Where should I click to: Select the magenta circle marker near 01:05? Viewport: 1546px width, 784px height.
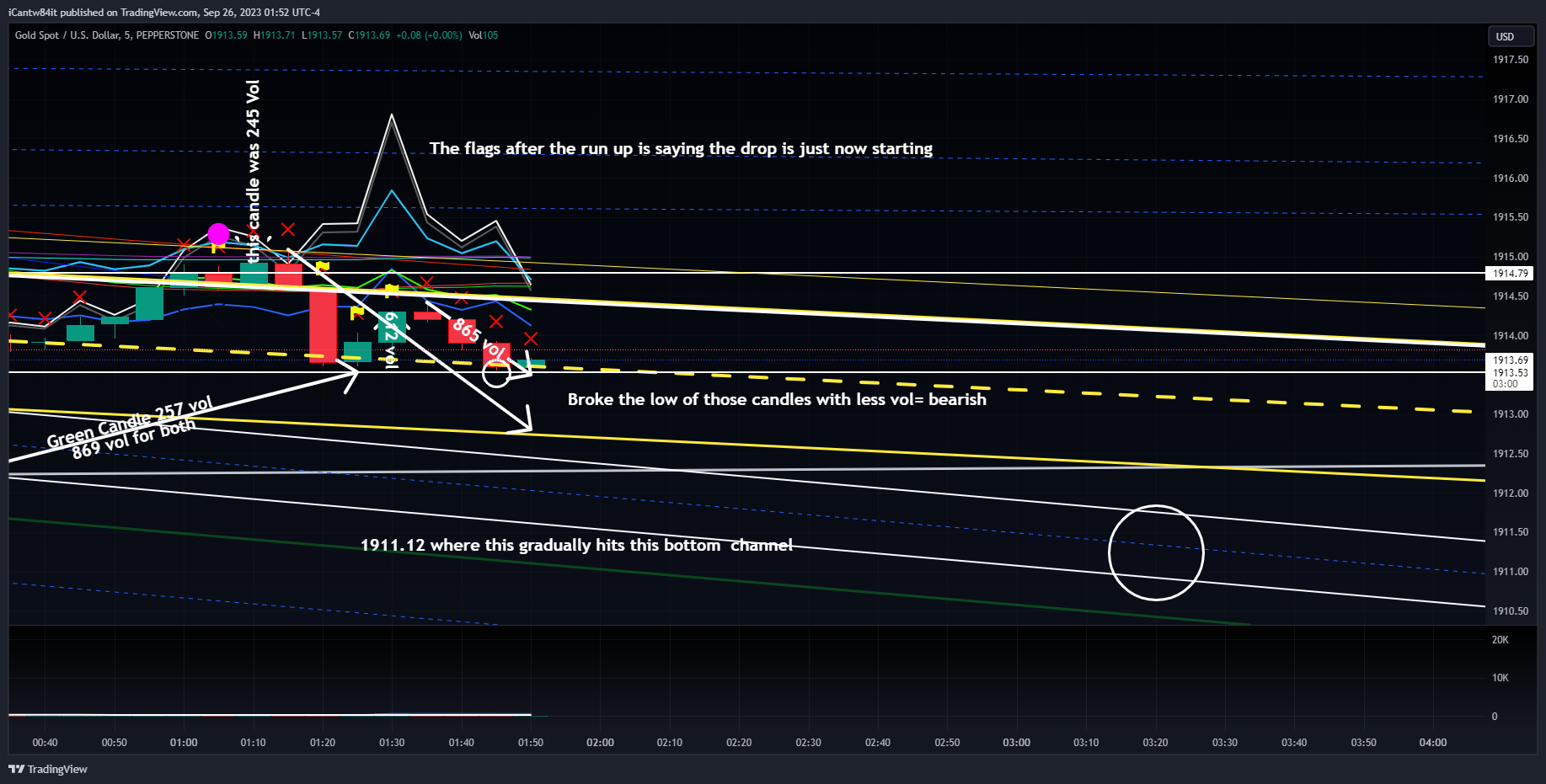[218, 234]
